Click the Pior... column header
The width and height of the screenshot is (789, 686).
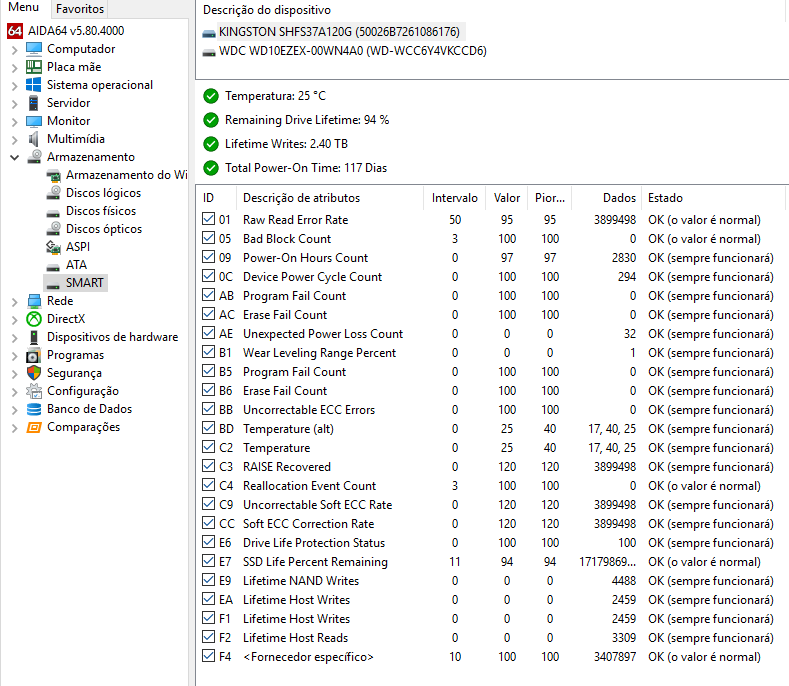coord(549,198)
